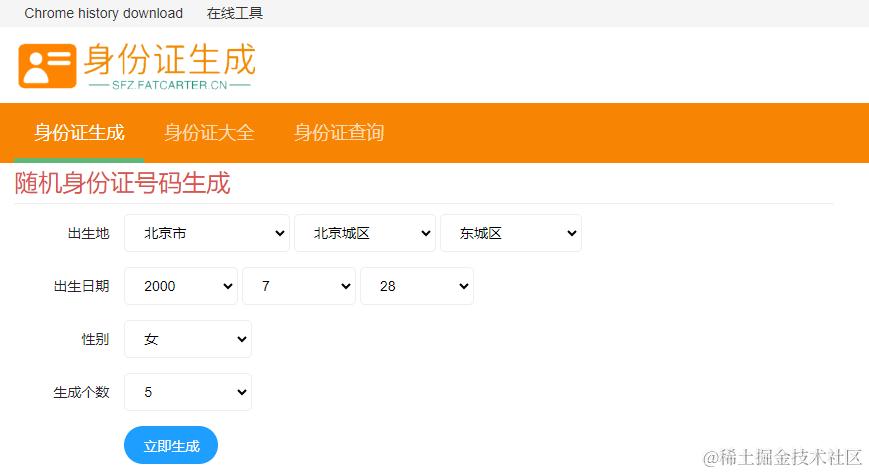Open the birth day dropdown showing 28
This screenshot has width=869, height=474.
[x=417, y=286]
